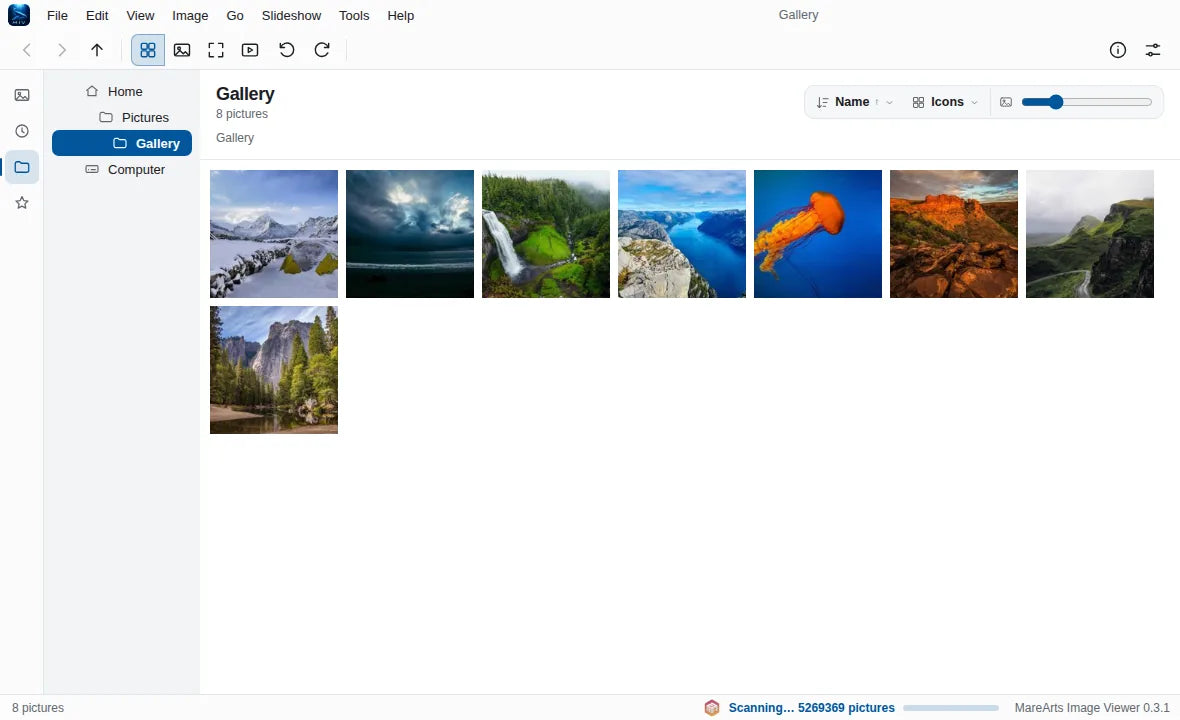Switch to single image view
1180x720 pixels.
click(181, 50)
